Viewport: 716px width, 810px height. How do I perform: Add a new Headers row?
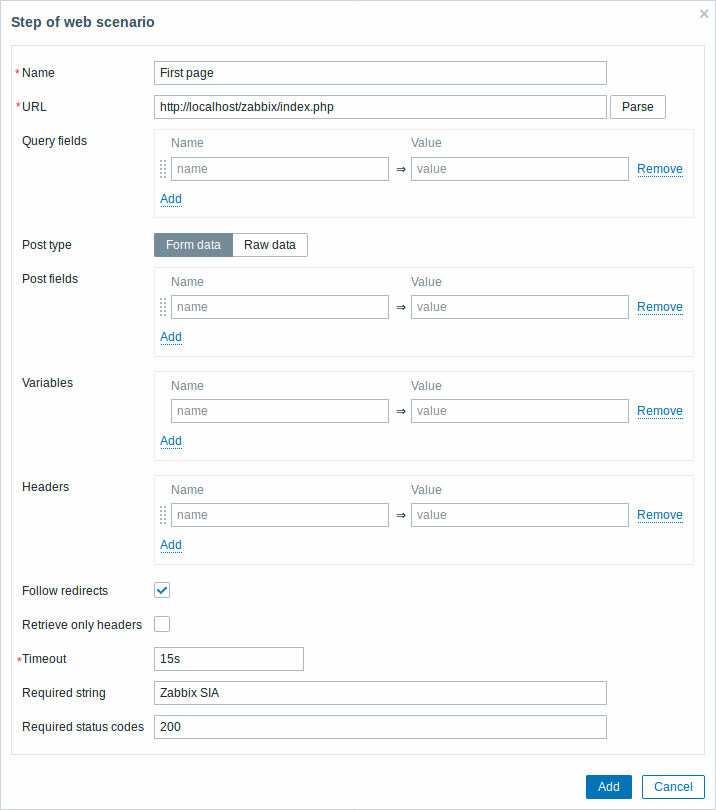[171, 545]
